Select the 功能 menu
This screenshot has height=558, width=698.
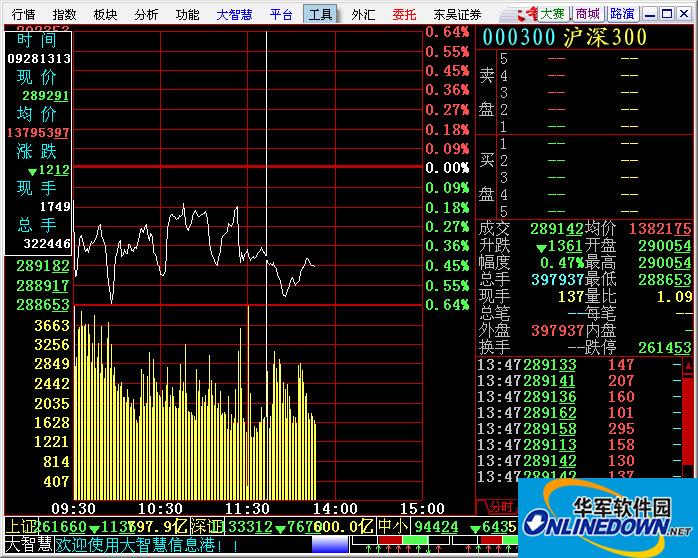[x=187, y=14]
